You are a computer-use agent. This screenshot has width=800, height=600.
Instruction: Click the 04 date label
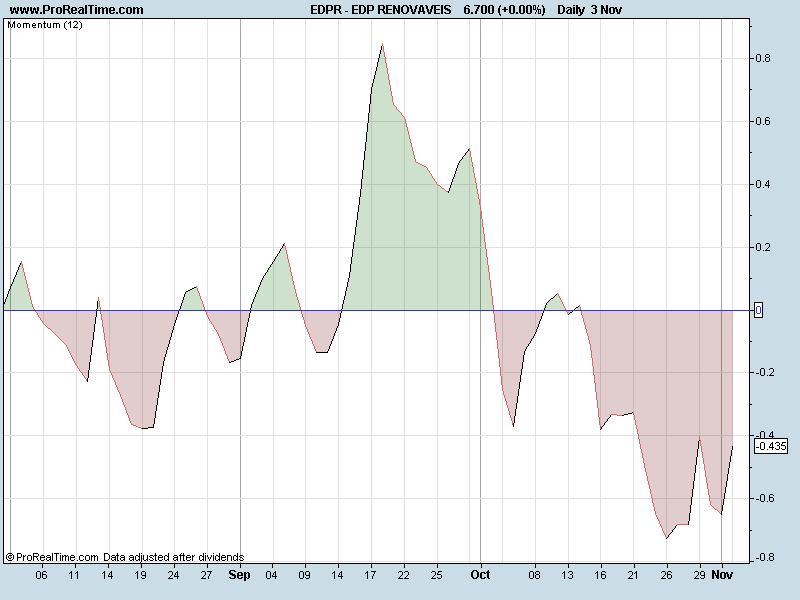pyautogui.click(x=271, y=576)
